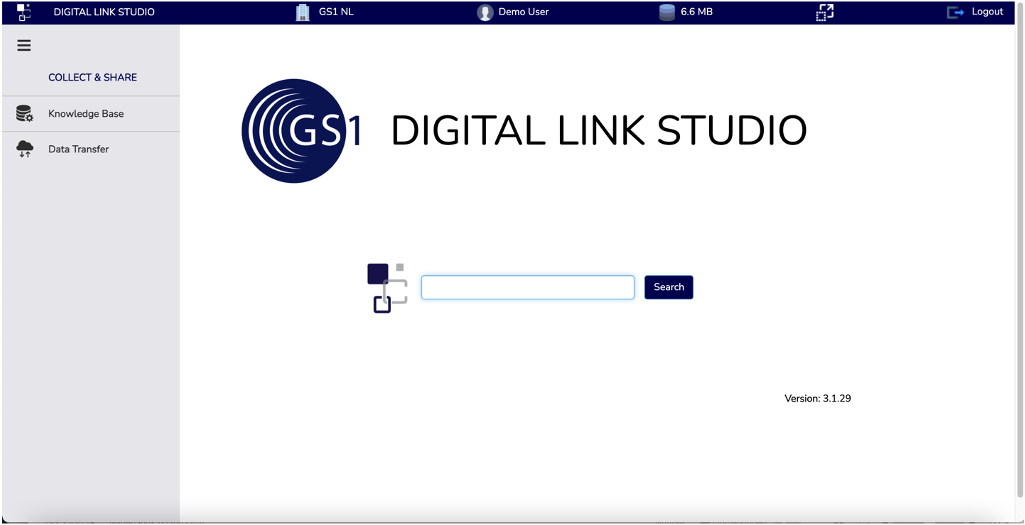
Task: Click the GS1 round logo
Action: tap(301, 131)
